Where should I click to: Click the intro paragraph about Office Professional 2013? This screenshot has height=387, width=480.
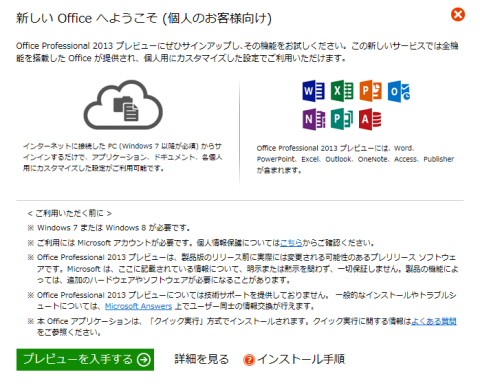pyautogui.click(x=237, y=52)
